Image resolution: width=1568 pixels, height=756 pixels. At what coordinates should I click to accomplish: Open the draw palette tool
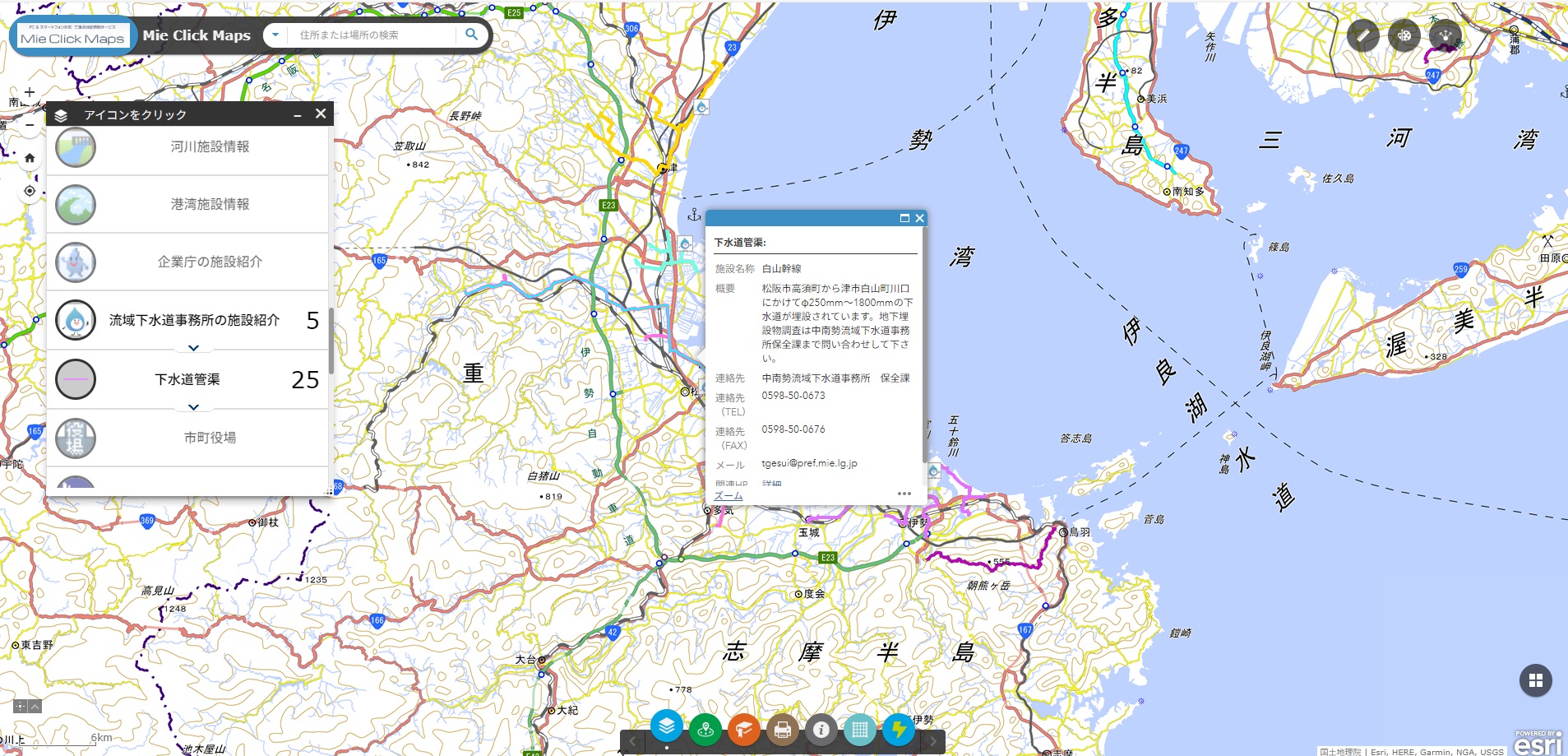[1404, 35]
